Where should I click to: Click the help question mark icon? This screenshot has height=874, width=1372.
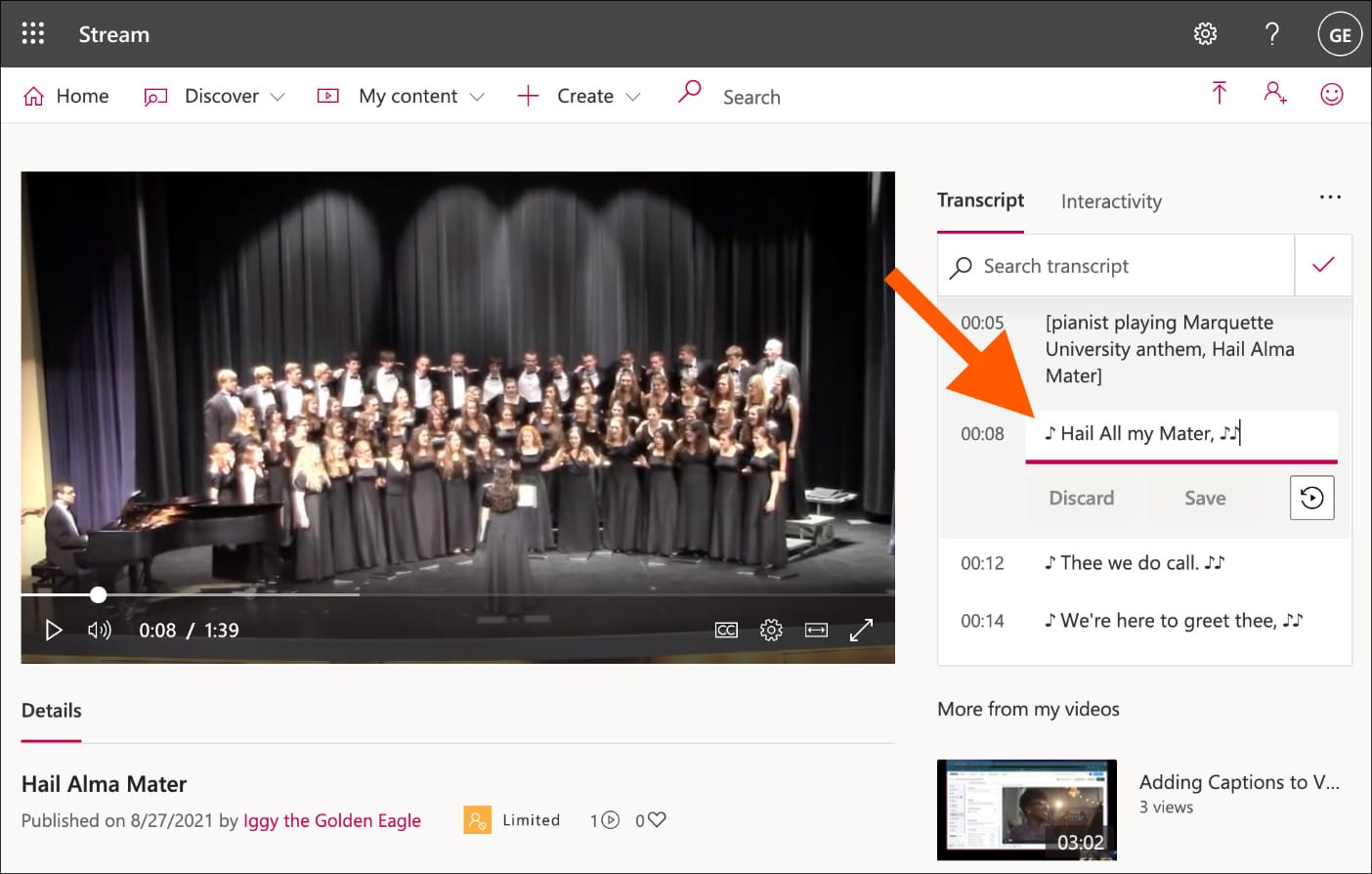point(1271,34)
